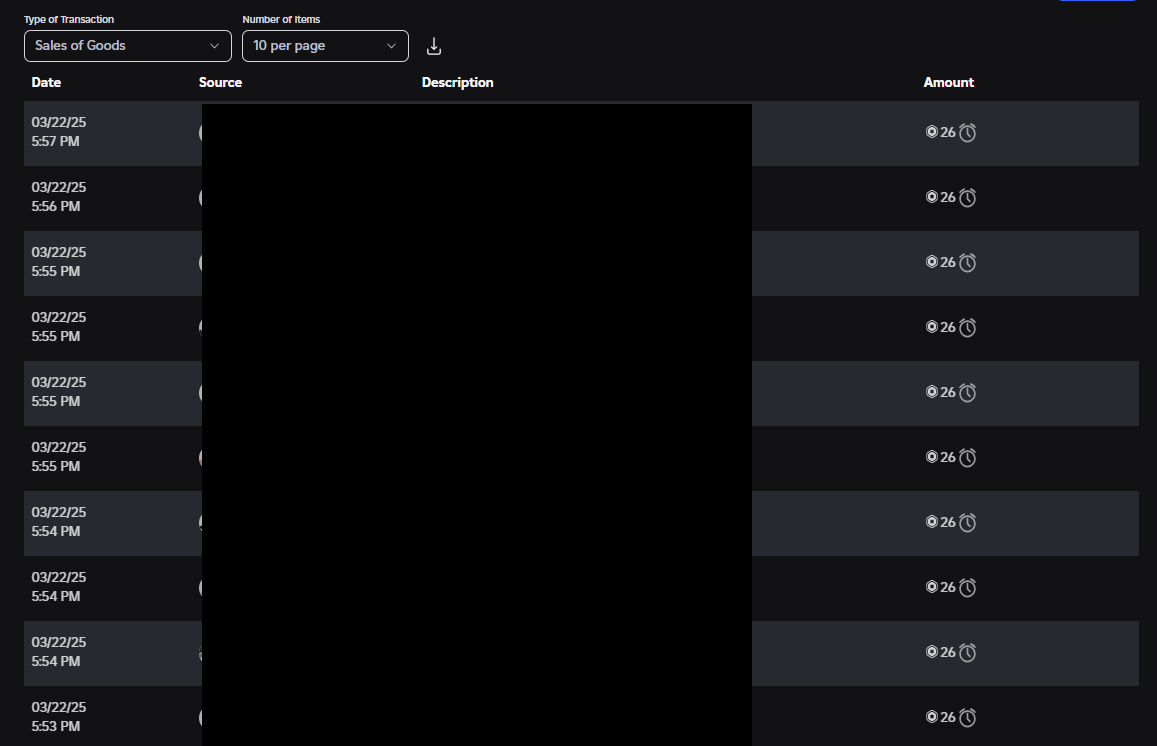Screen dimensions: 1157x746
Task: Click the pending clock icon on the 5:57 PM row
Action: (966, 131)
